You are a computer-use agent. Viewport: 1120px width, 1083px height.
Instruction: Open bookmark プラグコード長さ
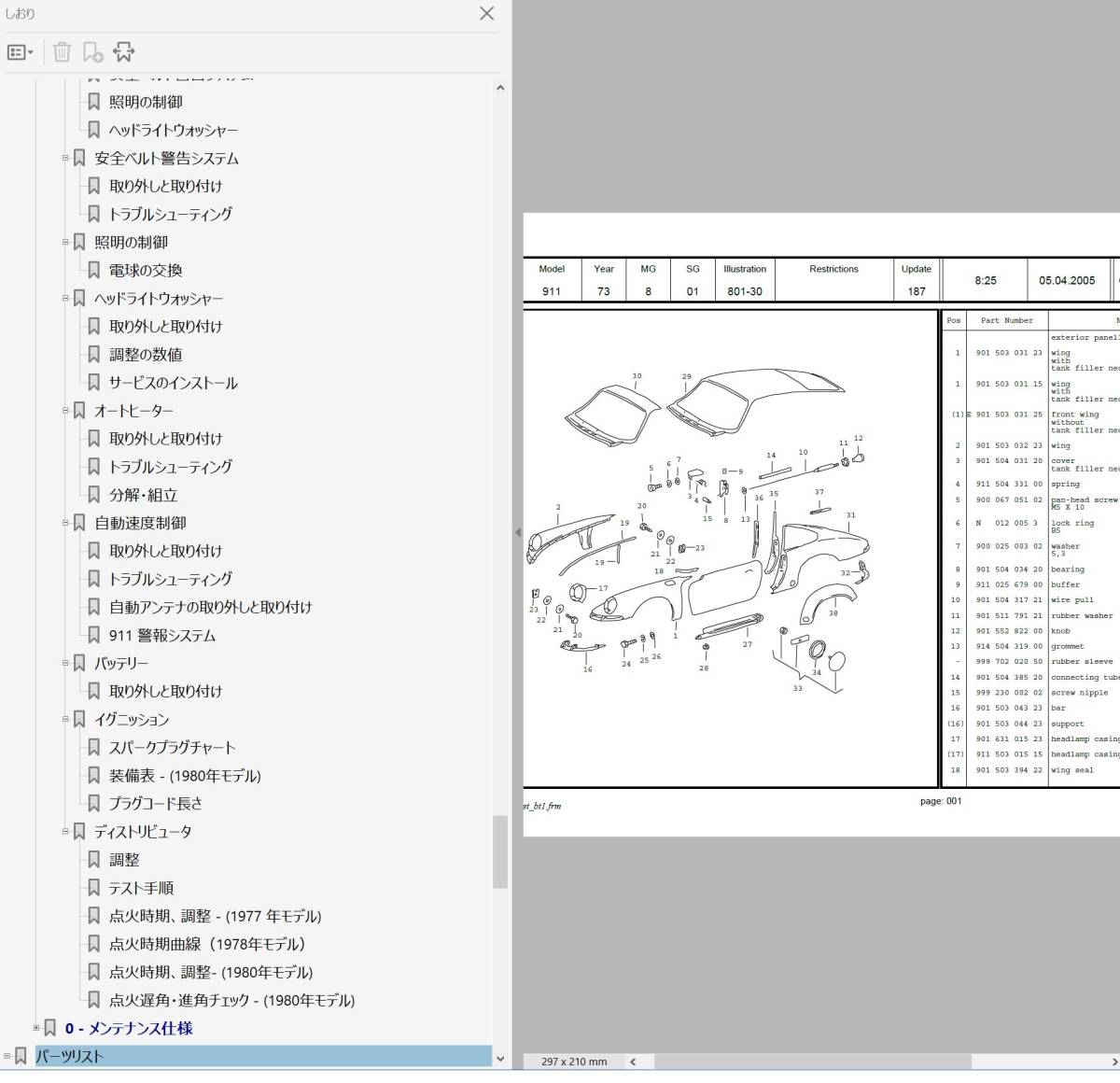point(156,803)
